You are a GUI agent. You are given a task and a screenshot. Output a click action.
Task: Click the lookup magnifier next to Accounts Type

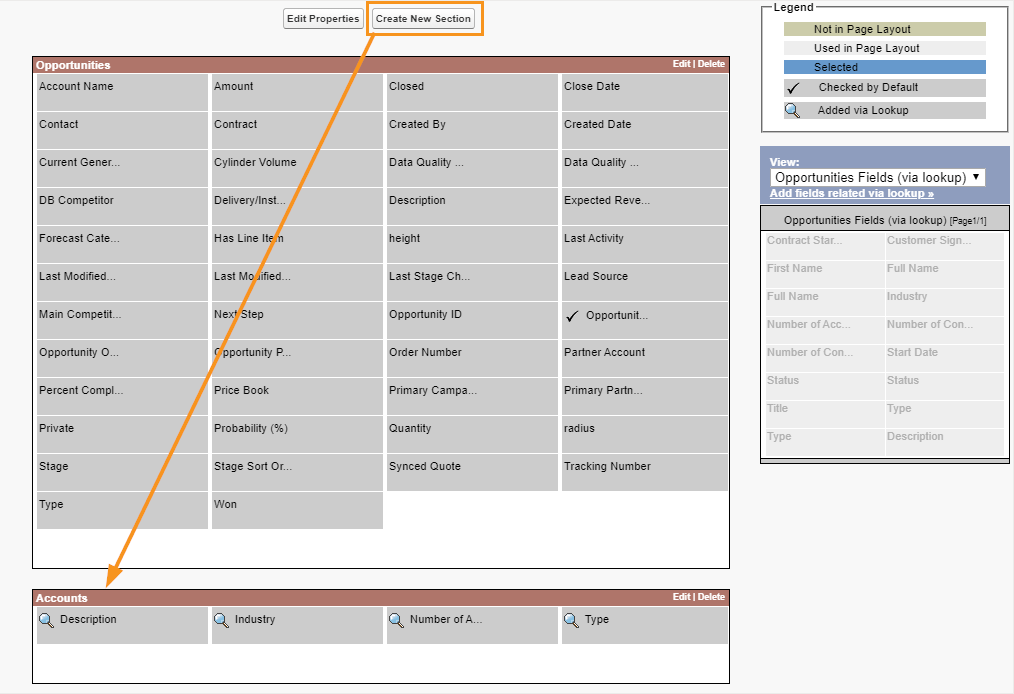point(571,620)
